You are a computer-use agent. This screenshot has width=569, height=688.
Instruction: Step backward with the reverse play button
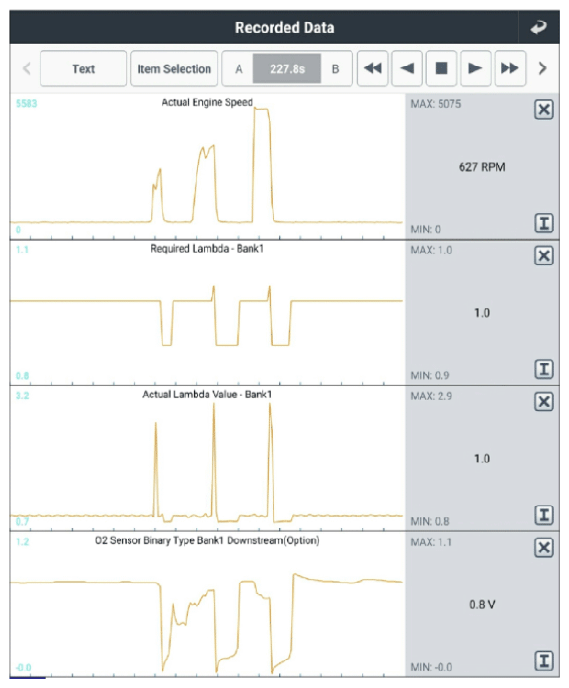(x=407, y=68)
